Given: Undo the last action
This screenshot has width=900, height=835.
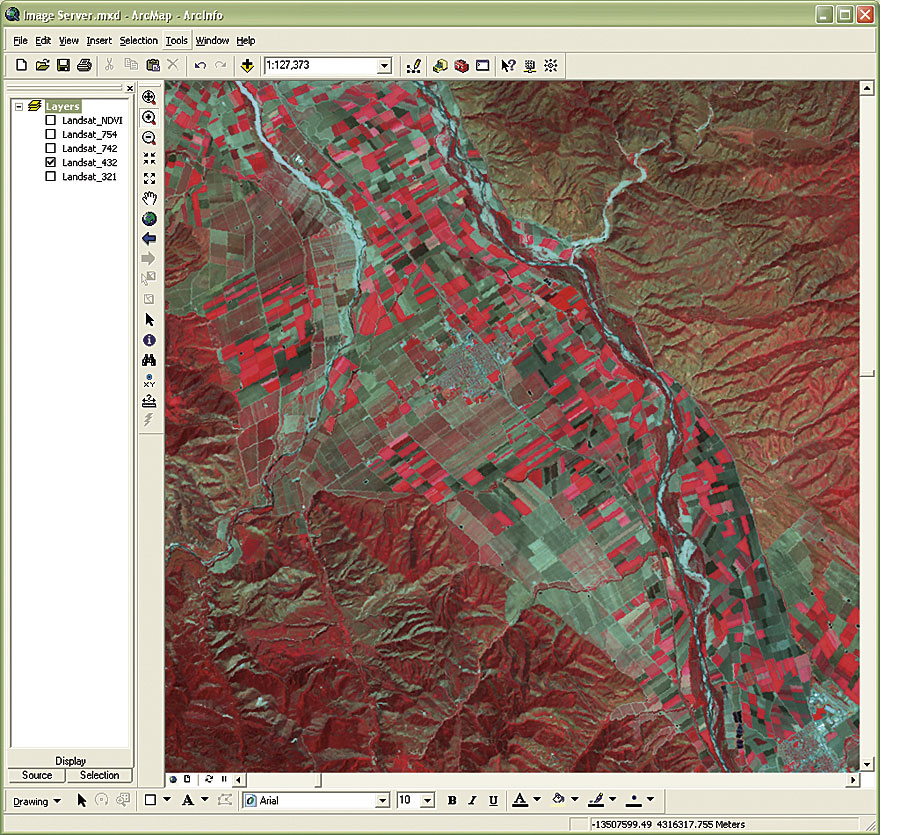Looking at the screenshot, I should pyautogui.click(x=200, y=65).
